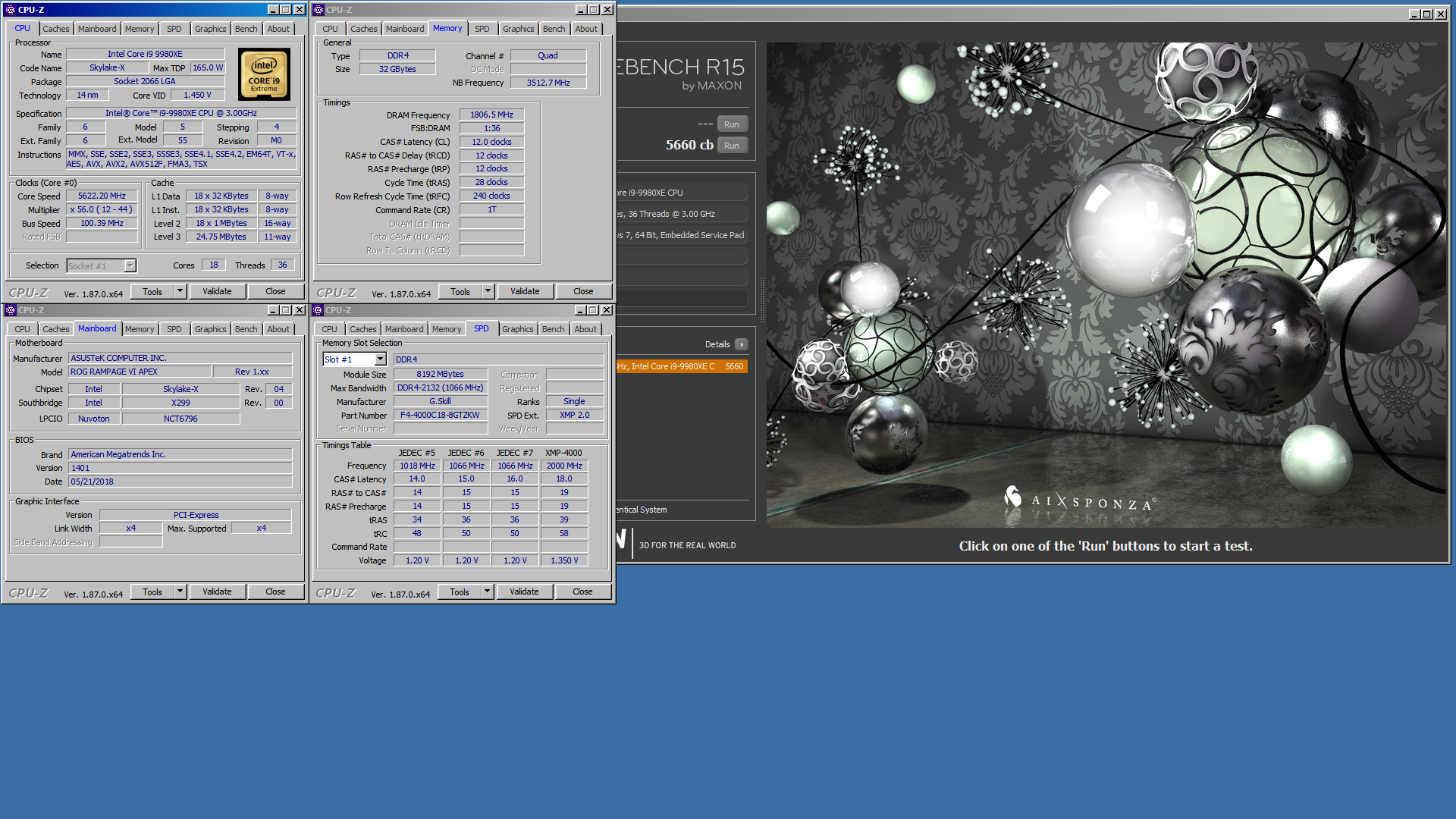Click the ROG RAMPAGE VI APEX model field
Viewport: 1456px width, 819px height.
[139, 372]
